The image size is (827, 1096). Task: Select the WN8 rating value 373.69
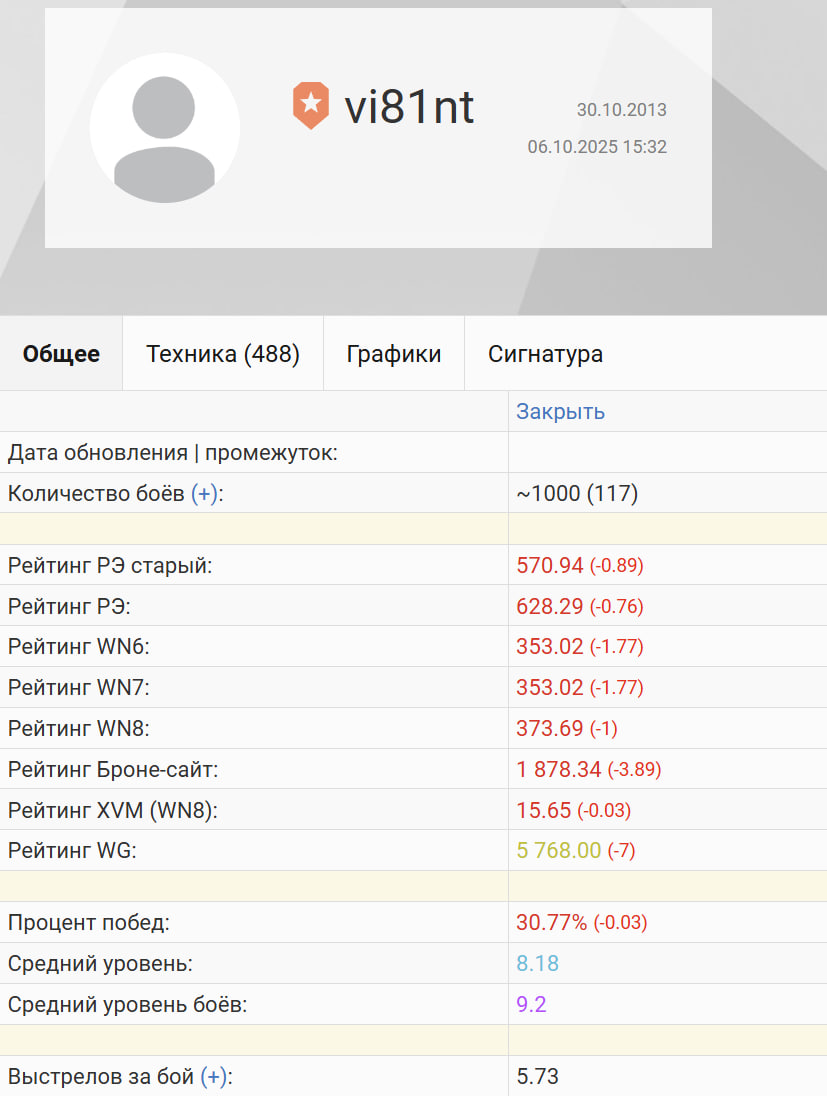tap(549, 729)
